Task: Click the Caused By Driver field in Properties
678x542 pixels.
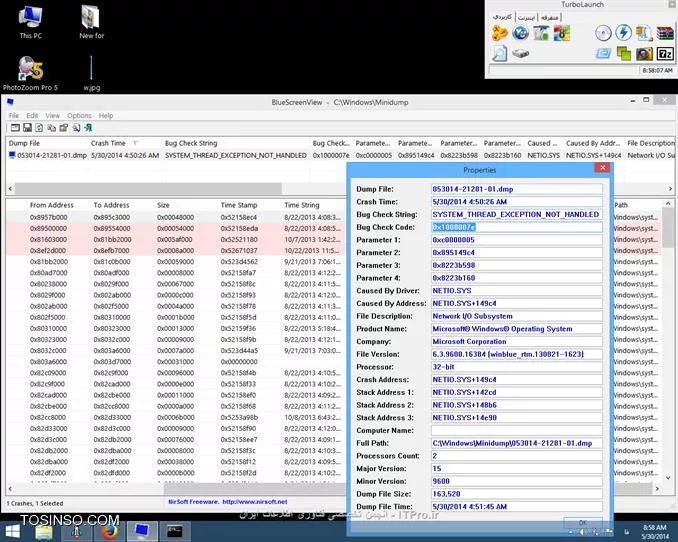Action: pos(516,291)
